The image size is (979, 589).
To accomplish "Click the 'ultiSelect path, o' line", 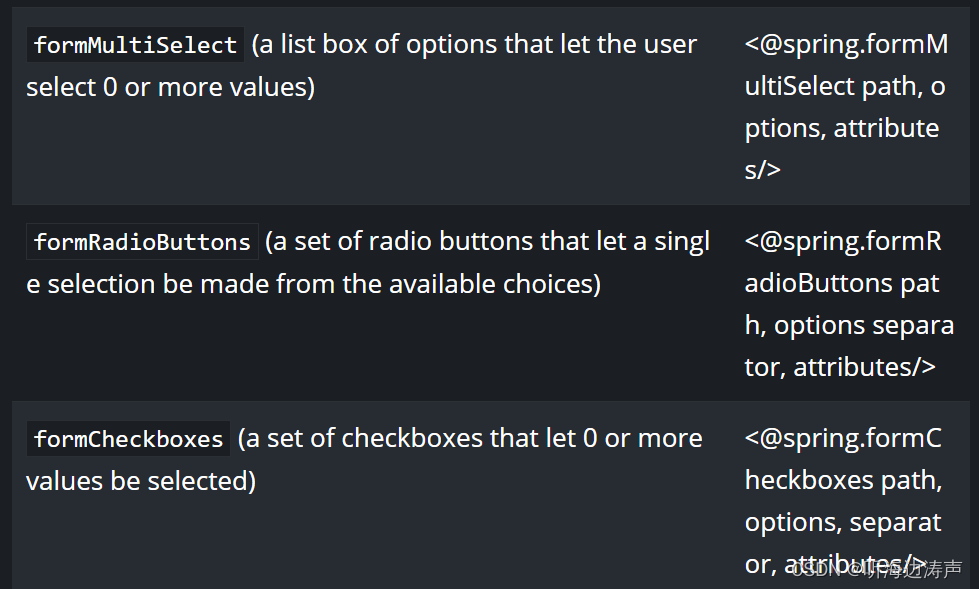I will (845, 86).
